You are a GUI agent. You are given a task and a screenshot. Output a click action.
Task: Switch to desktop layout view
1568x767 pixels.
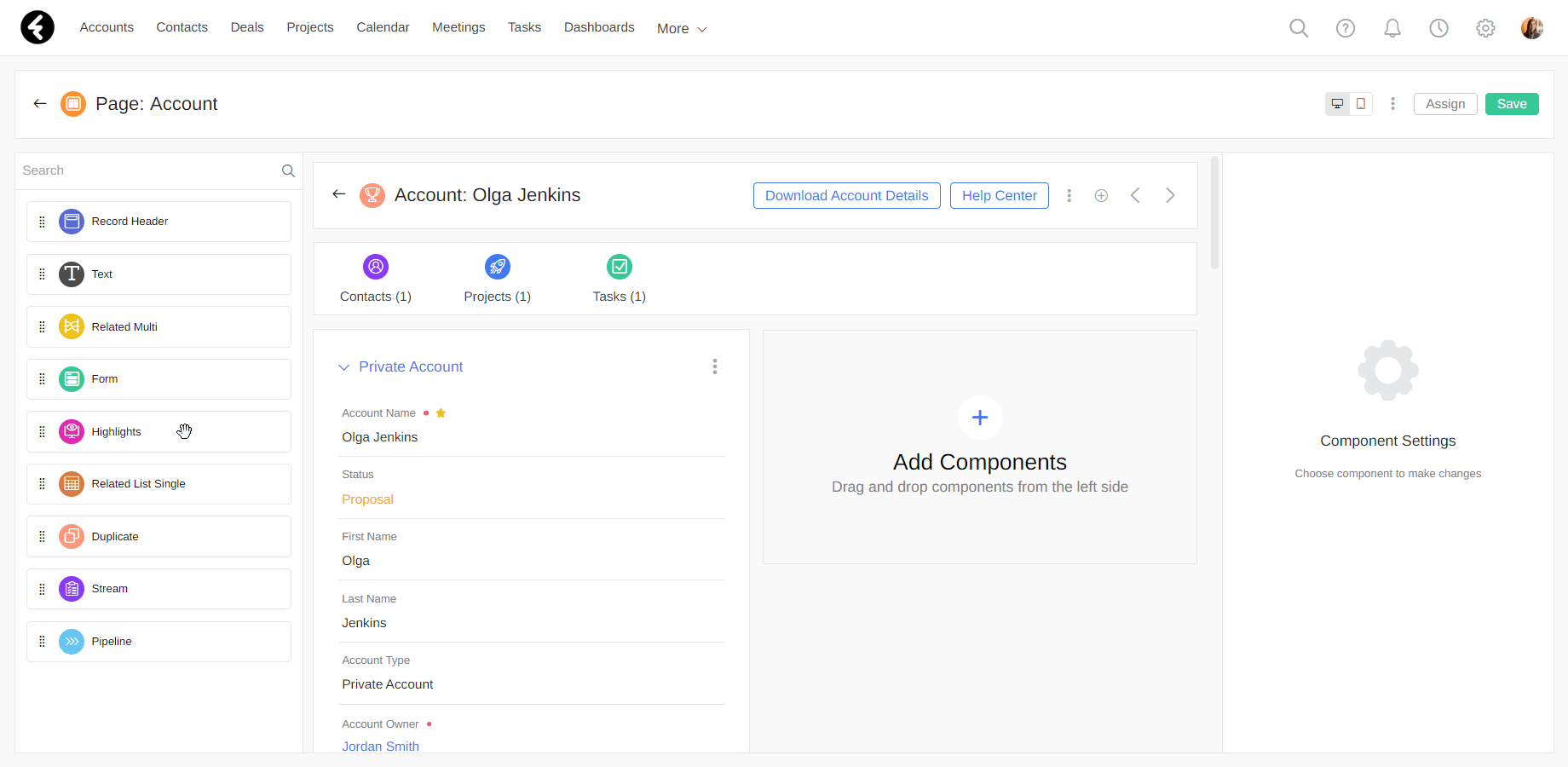tap(1338, 104)
